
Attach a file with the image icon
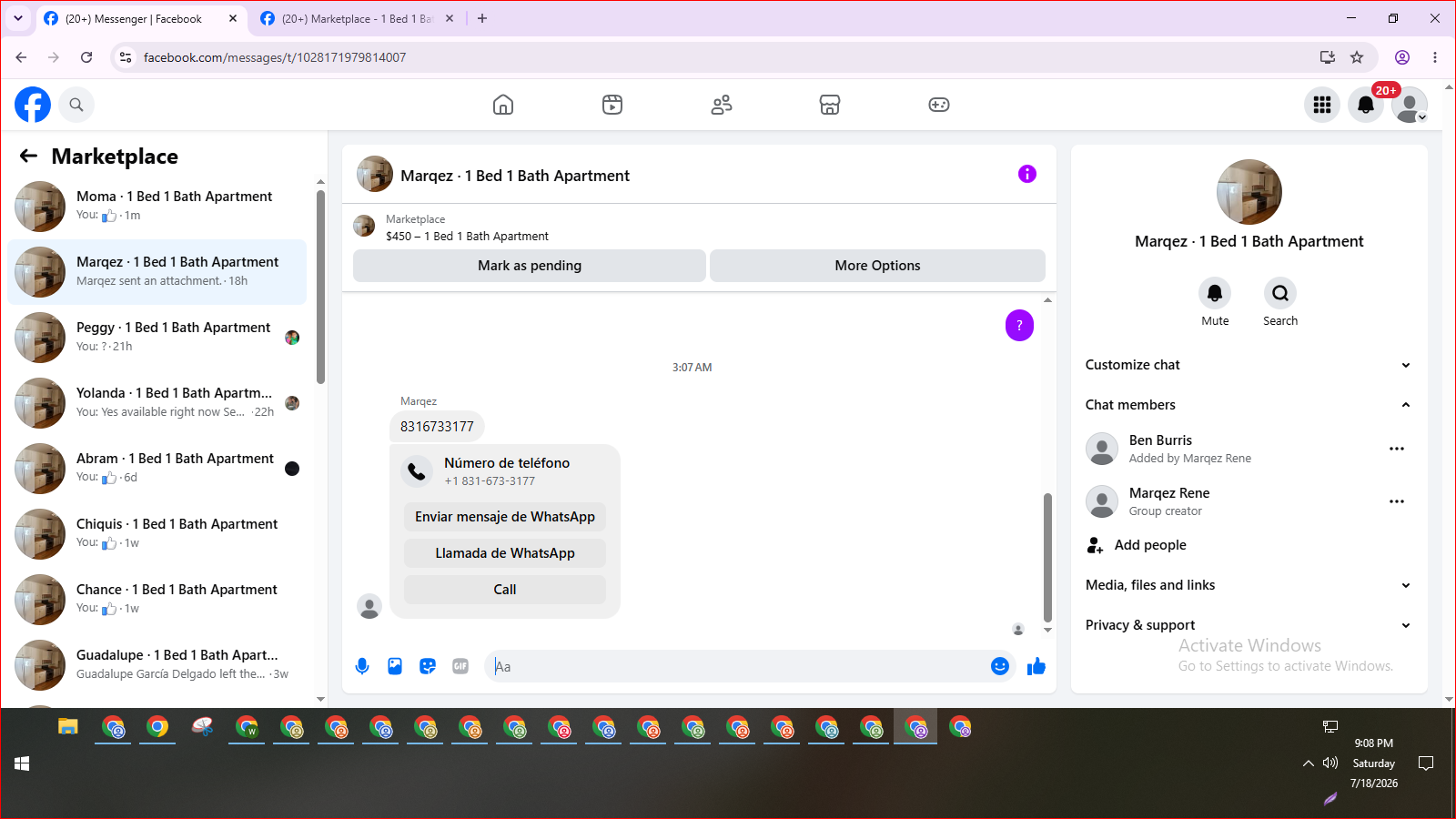tap(395, 666)
